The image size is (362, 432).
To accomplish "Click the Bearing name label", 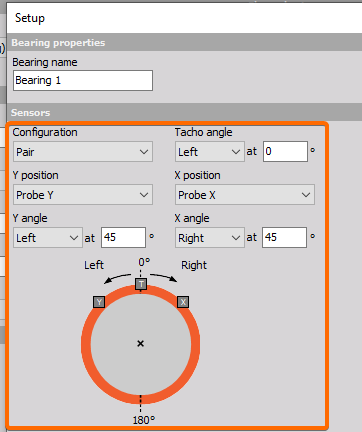I will click(45, 62).
